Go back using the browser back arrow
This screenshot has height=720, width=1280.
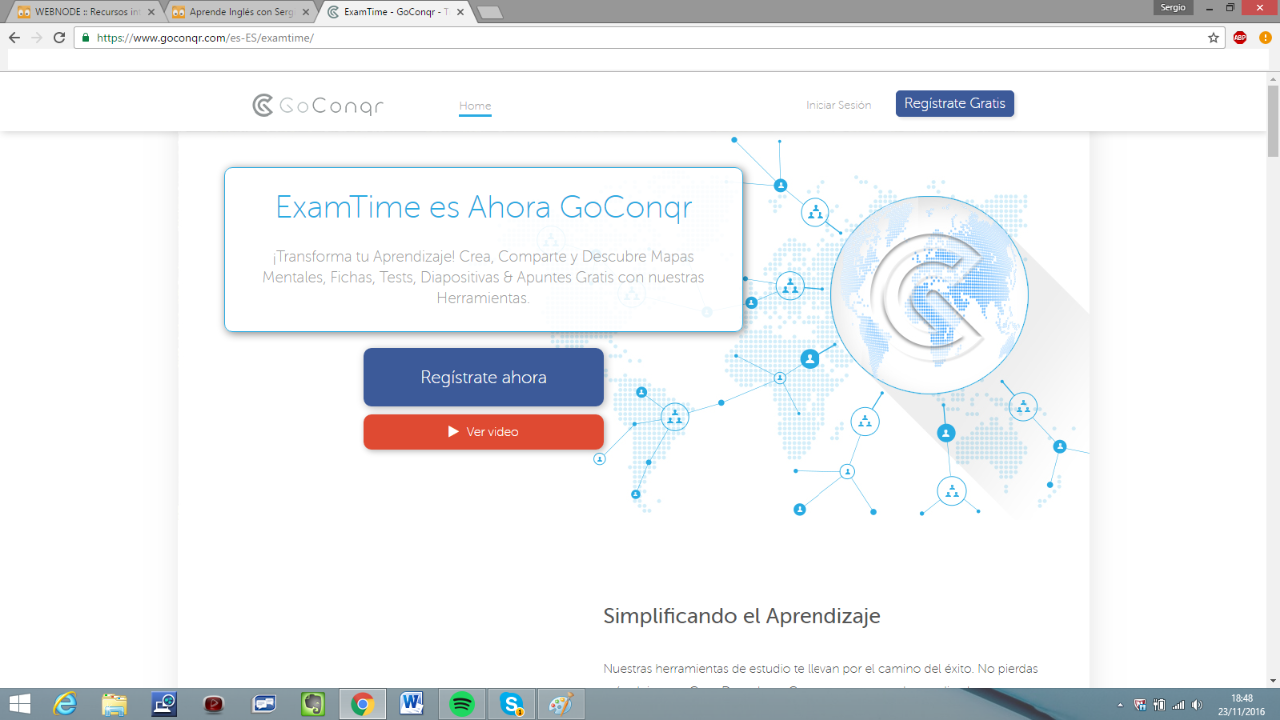pyautogui.click(x=14, y=38)
